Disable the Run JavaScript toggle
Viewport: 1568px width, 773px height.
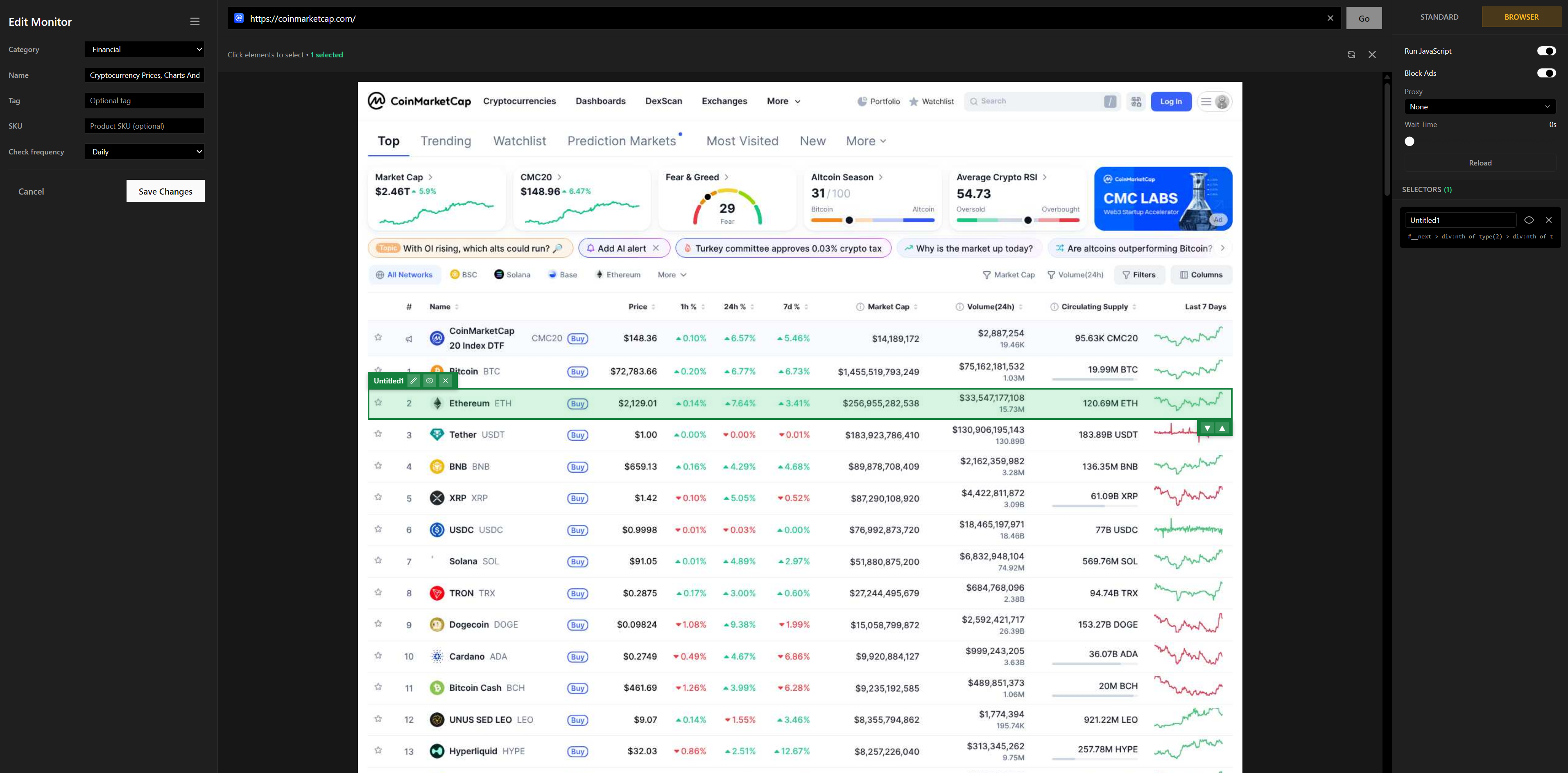point(1547,50)
